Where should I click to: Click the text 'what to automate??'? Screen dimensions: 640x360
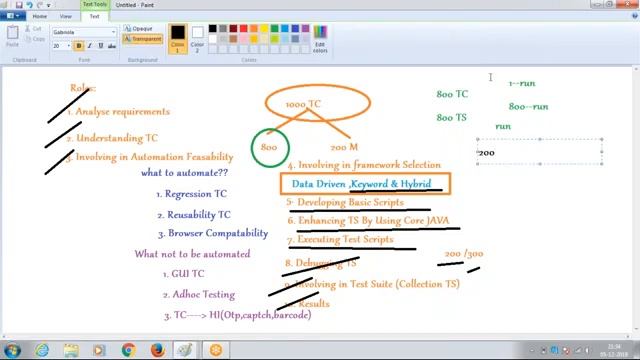pyautogui.click(x=184, y=173)
